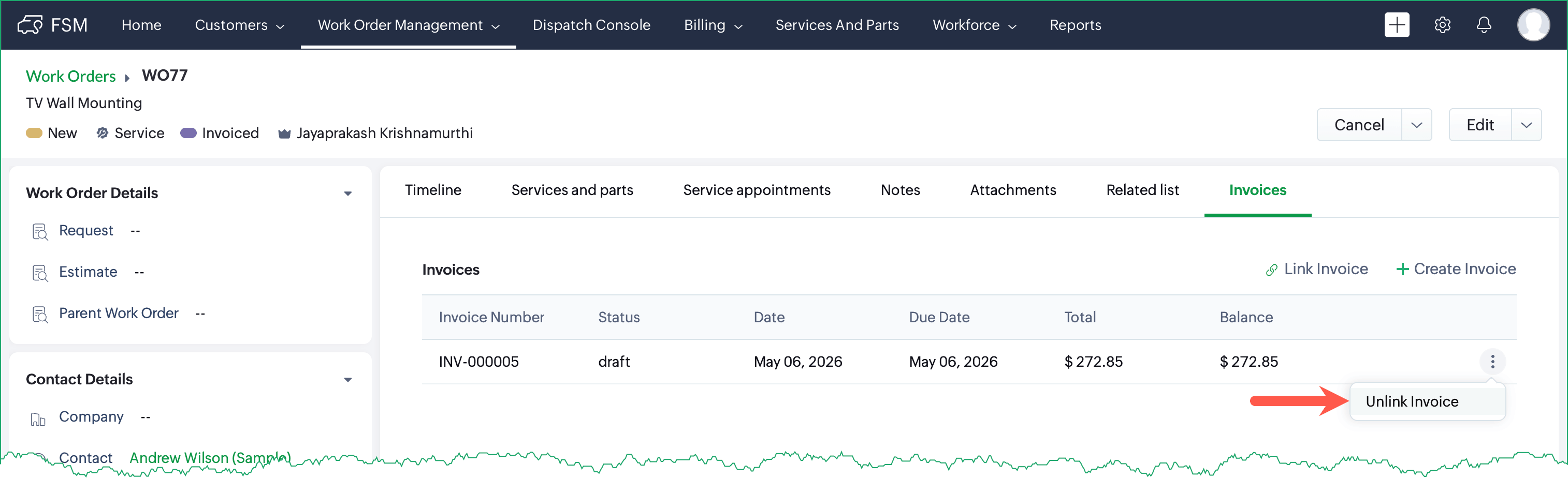Viewport: 1568px width, 478px height.
Task: Open the Cancel button dropdown arrow
Action: click(x=1416, y=125)
